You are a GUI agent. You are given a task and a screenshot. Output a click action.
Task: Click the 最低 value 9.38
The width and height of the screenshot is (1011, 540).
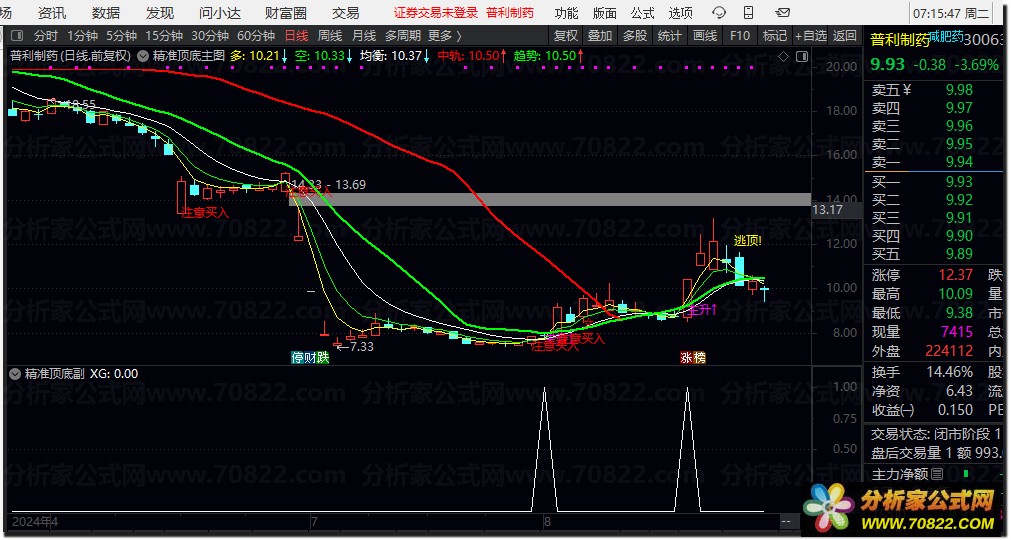[959, 313]
